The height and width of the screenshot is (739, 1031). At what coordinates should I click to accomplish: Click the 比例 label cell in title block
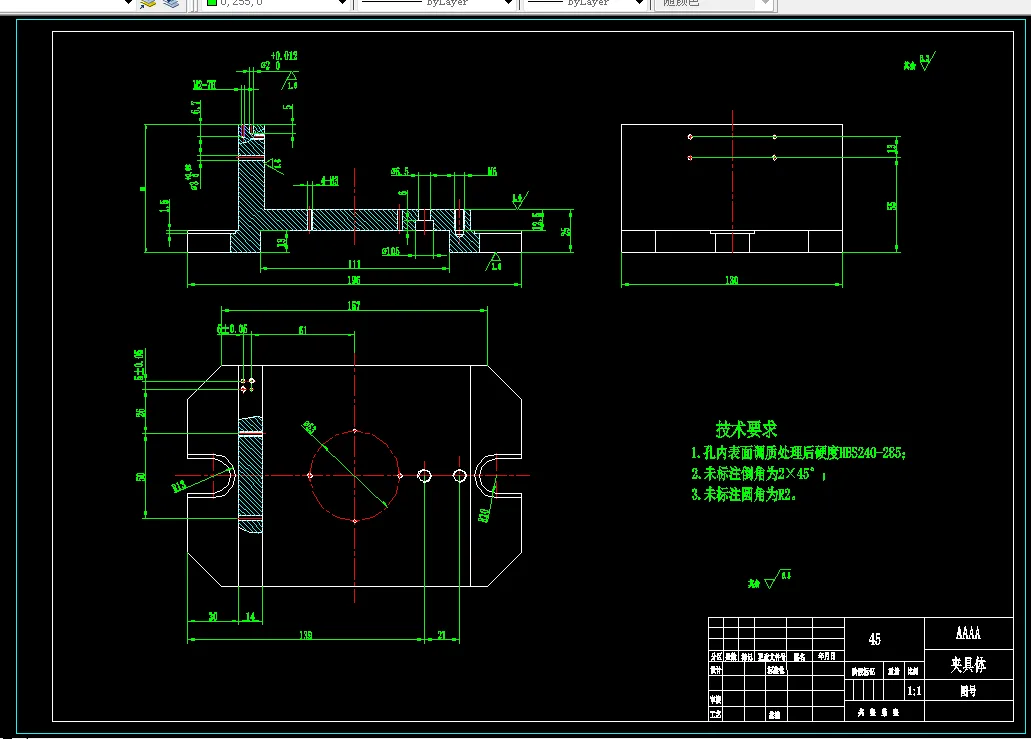[913, 671]
